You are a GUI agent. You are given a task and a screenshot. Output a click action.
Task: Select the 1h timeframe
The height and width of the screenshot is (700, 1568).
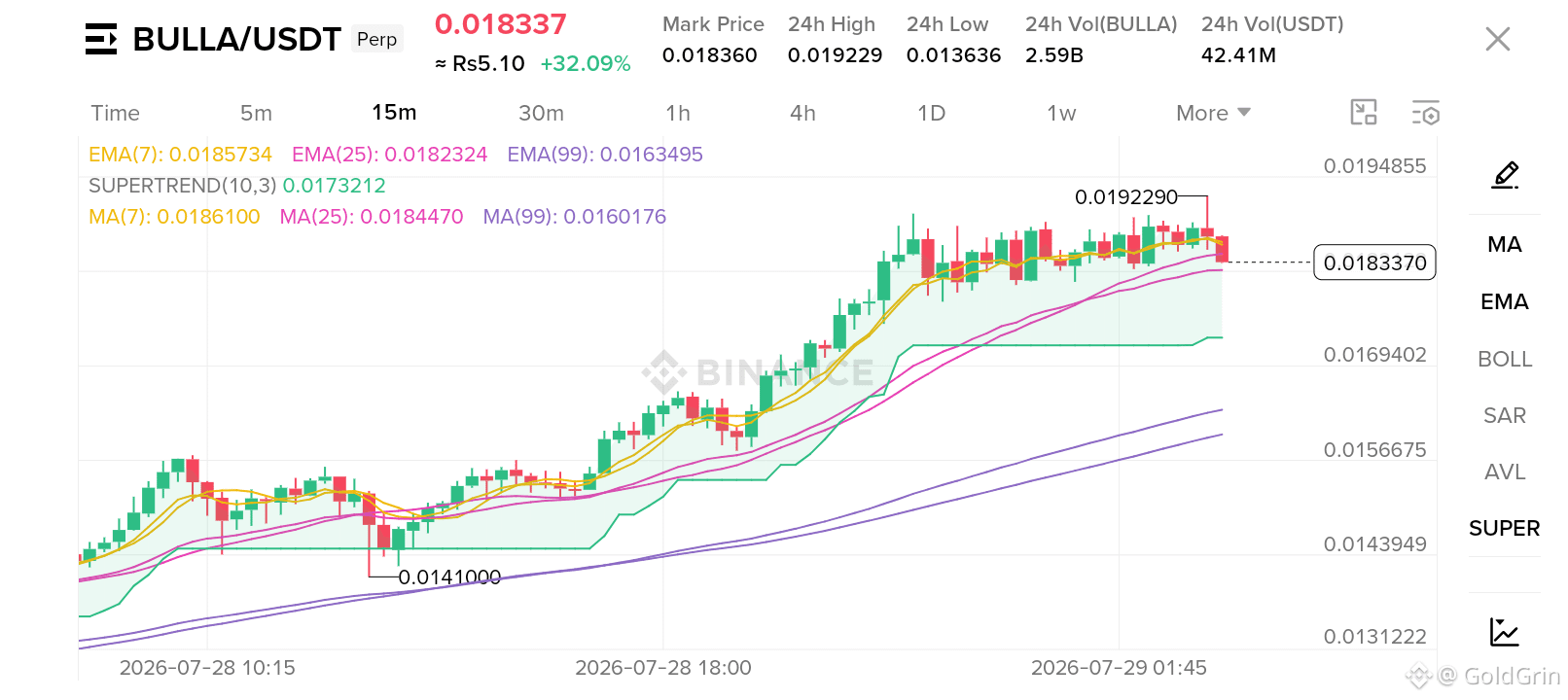[x=678, y=113]
